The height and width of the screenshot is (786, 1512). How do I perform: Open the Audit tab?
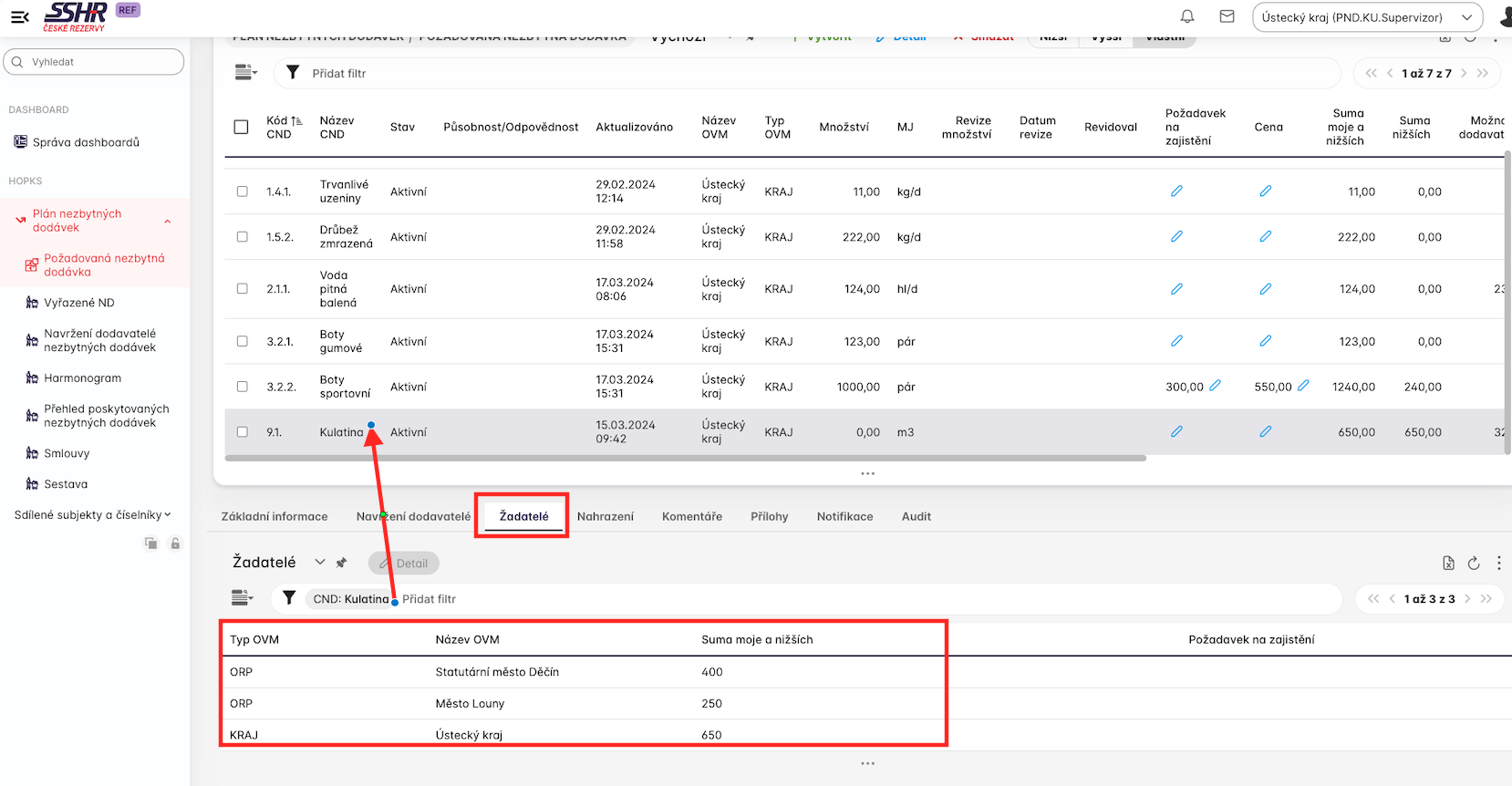(x=916, y=516)
